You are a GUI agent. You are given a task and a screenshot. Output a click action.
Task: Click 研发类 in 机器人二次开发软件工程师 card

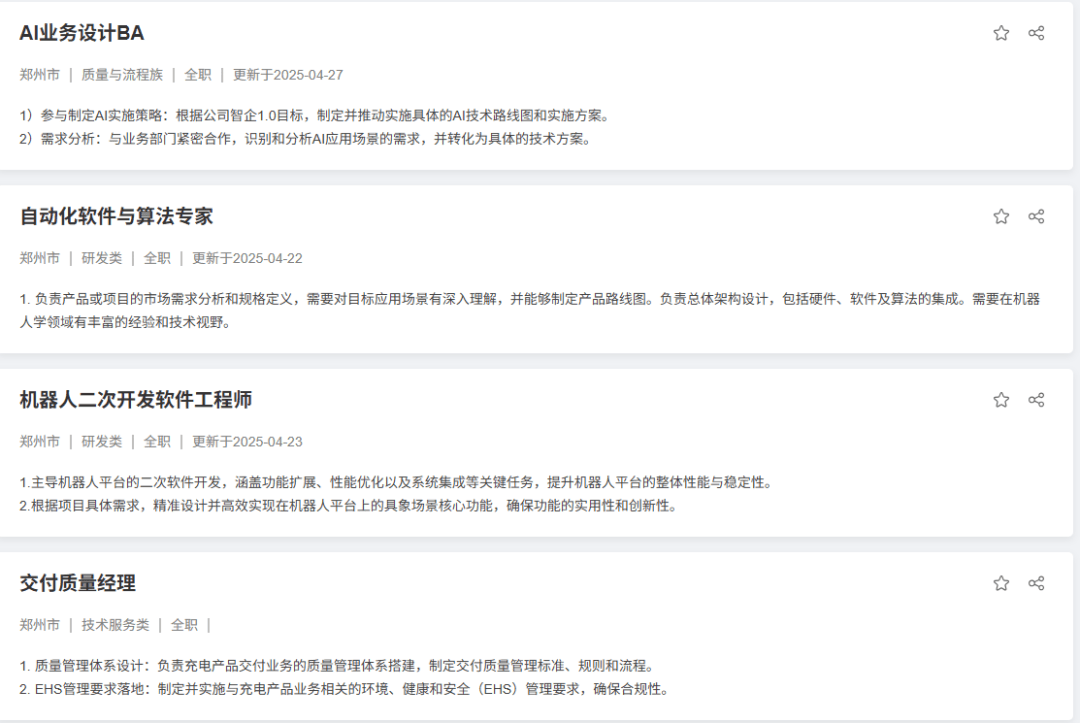point(101,442)
